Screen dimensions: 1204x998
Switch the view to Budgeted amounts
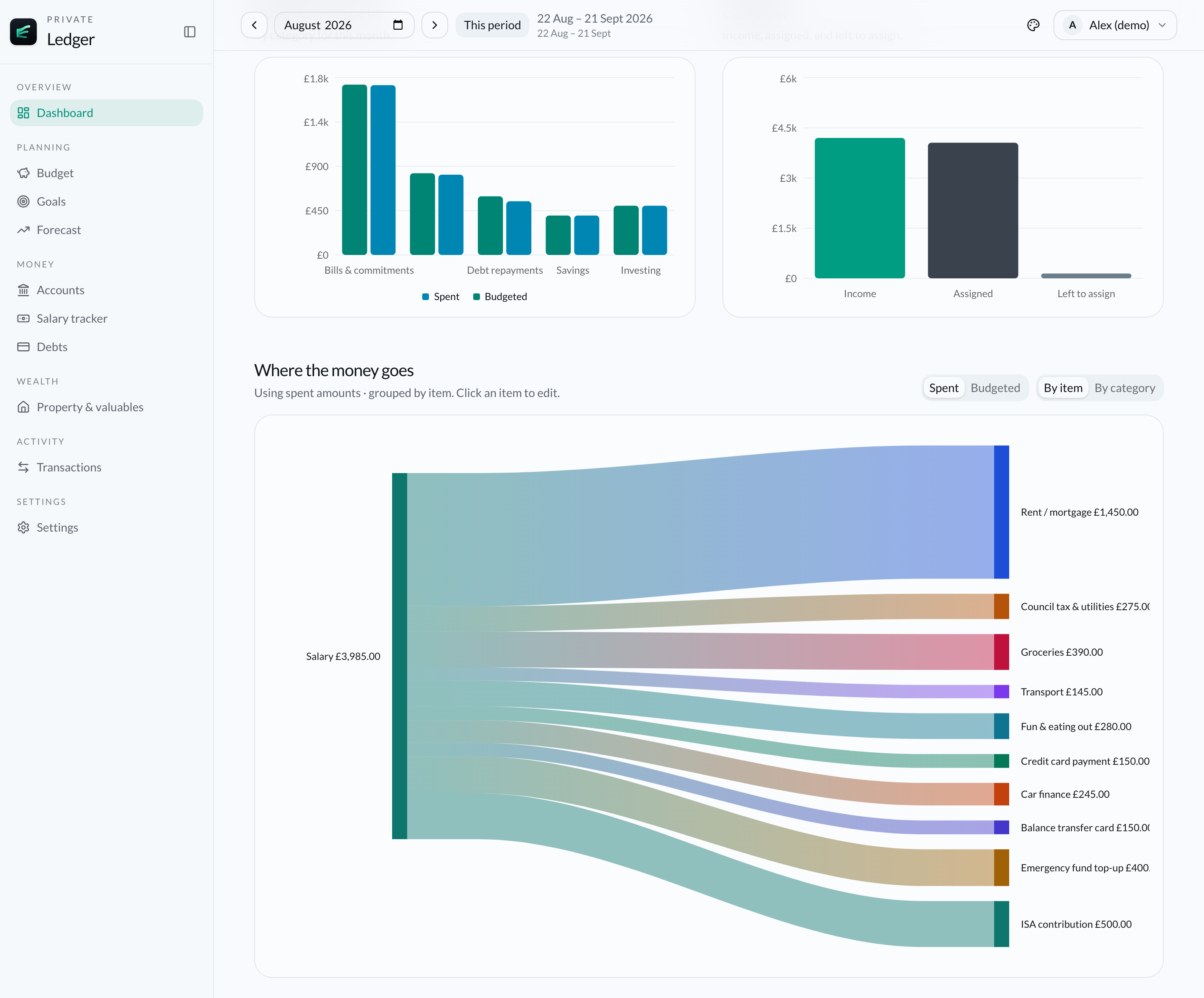click(x=995, y=388)
